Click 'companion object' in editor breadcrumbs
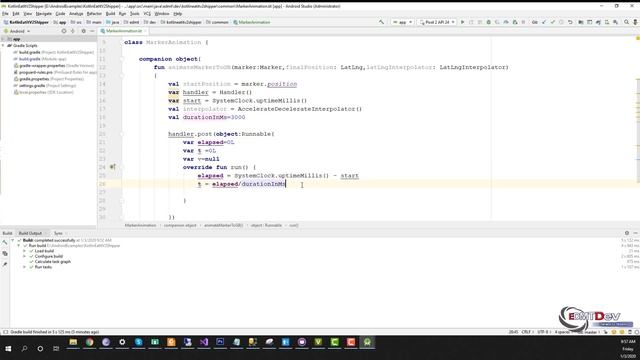This screenshot has width=640, height=360. 180,225
